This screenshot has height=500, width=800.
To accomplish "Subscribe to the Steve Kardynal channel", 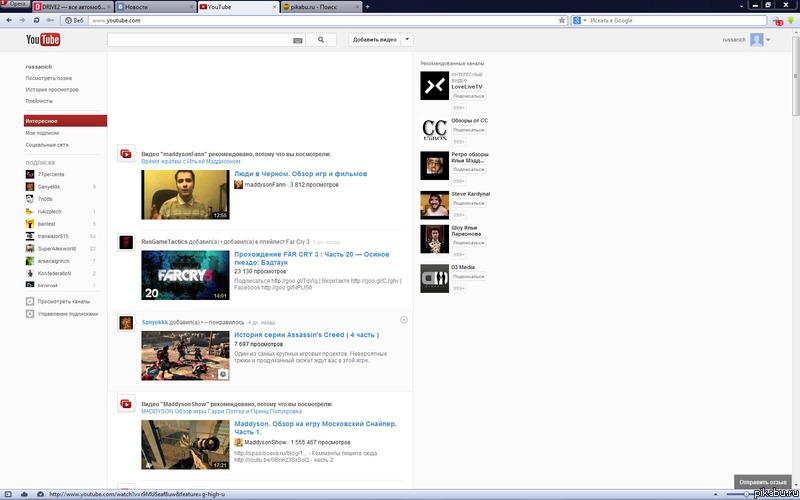I will pos(468,203).
